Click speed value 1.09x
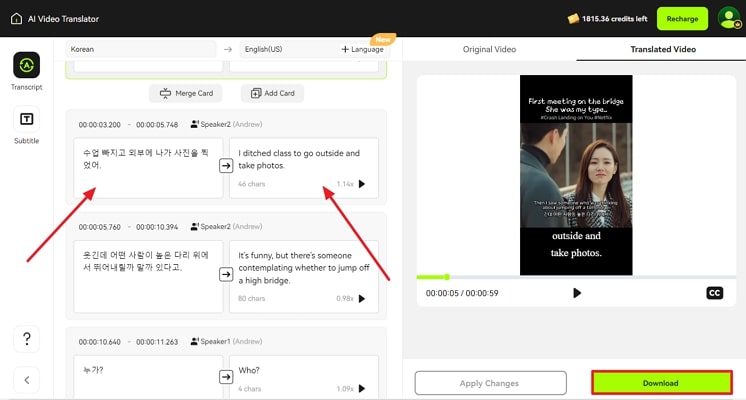This screenshot has width=746, height=400. (x=345, y=389)
